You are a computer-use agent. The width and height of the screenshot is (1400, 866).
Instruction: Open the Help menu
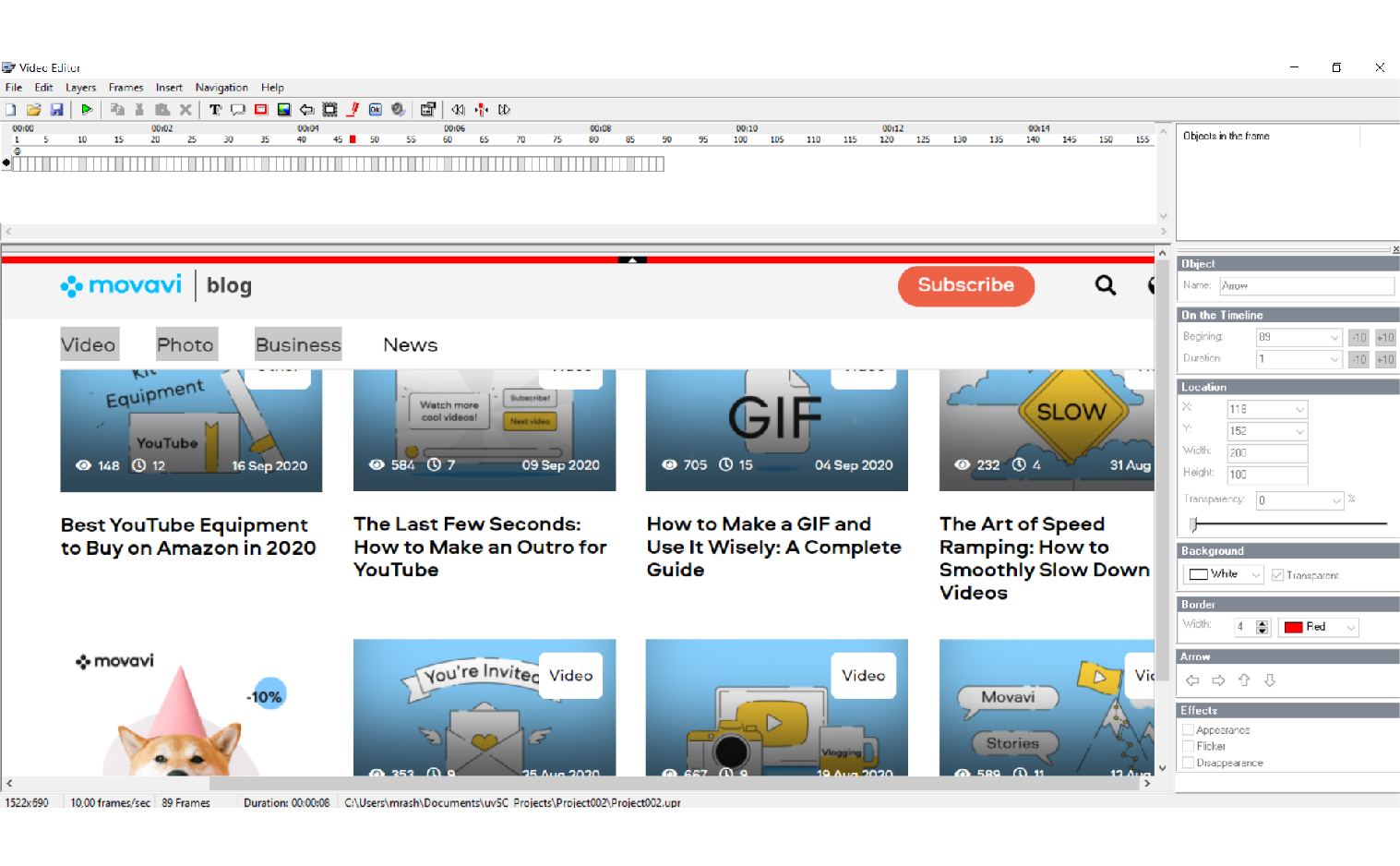[x=272, y=88]
